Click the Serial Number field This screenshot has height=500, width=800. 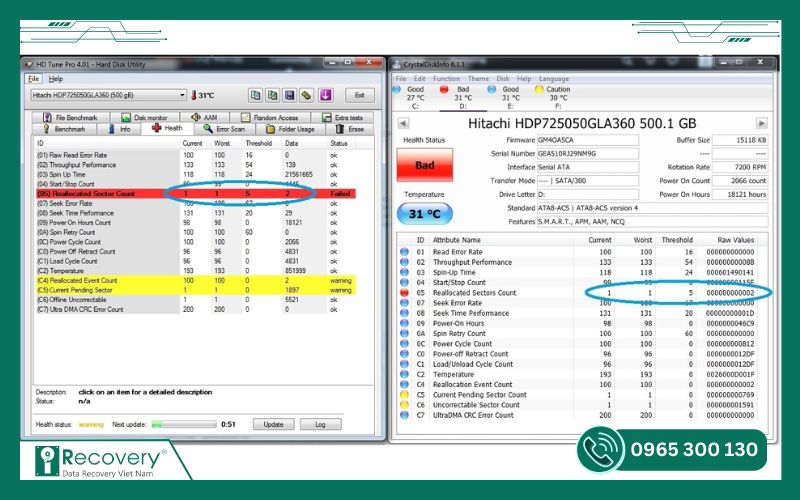(588, 154)
